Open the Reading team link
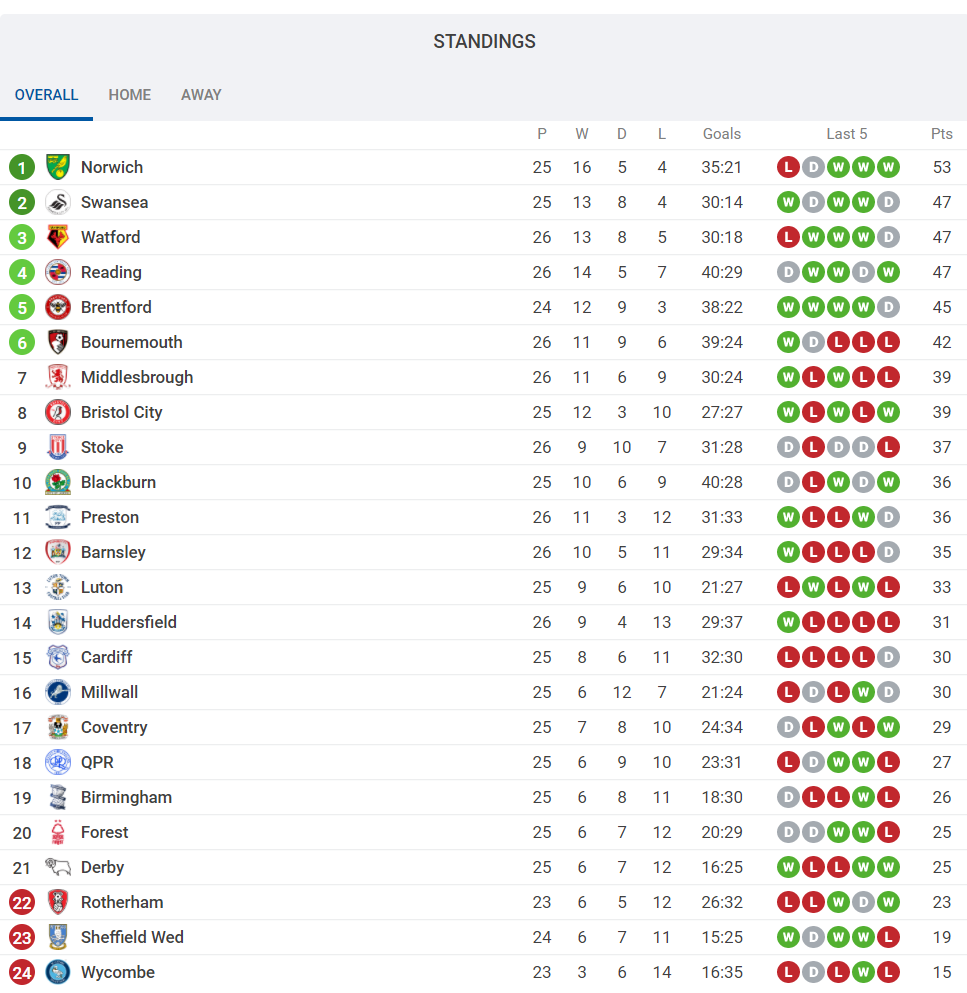Viewport: 967px width, 993px height. point(111,272)
